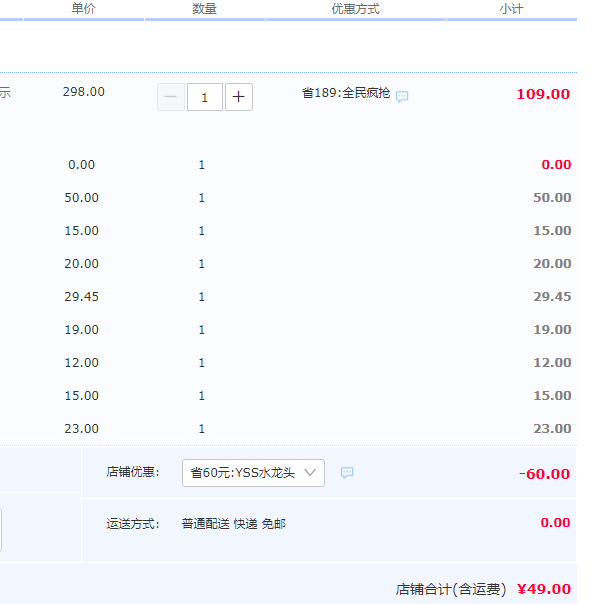
Task: Increase item quantity with the plus button
Action: point(239,97)
